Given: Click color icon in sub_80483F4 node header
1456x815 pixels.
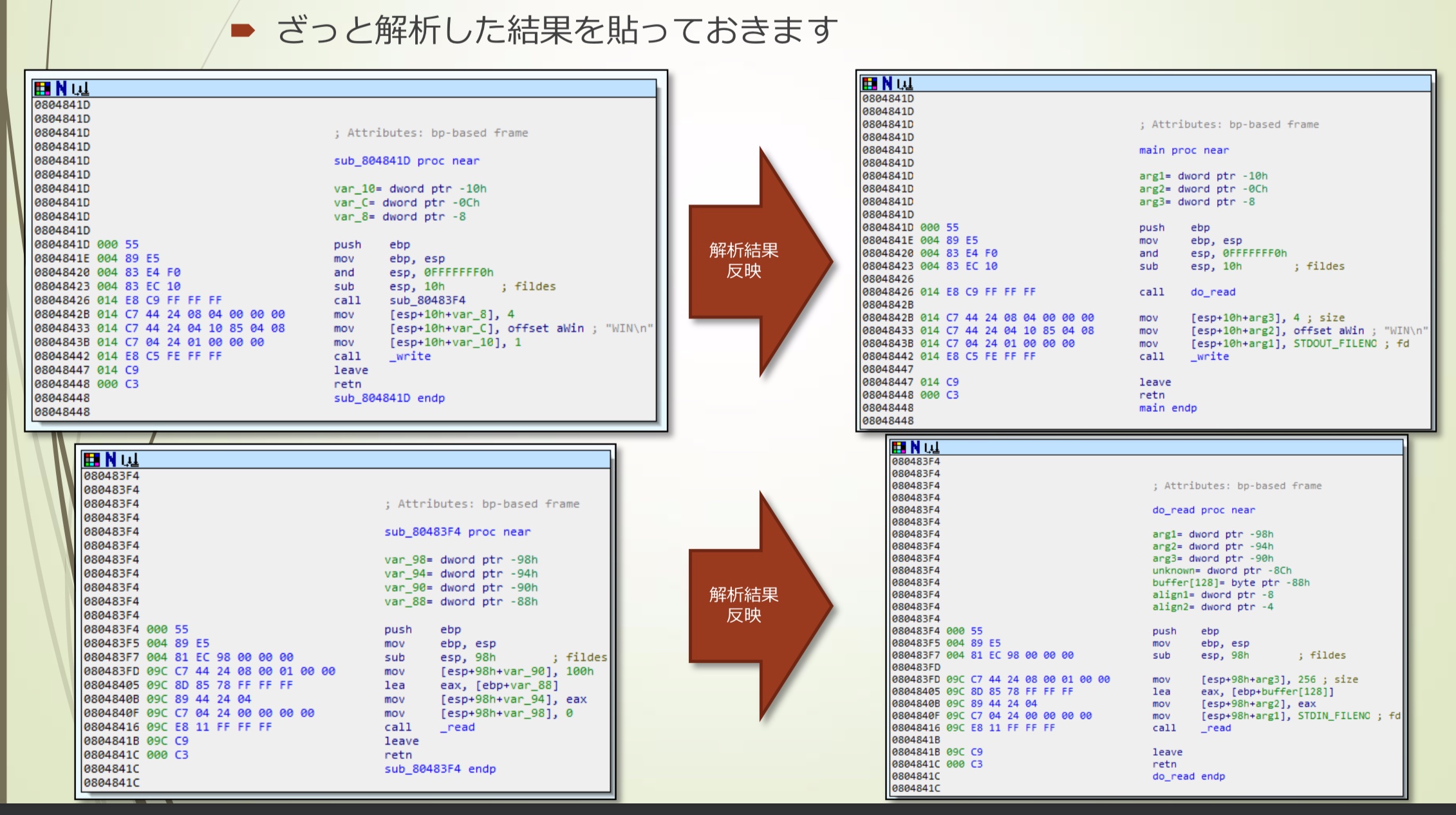Looking at the screenshot, I should pyautogui.click(x=92, y=459).
